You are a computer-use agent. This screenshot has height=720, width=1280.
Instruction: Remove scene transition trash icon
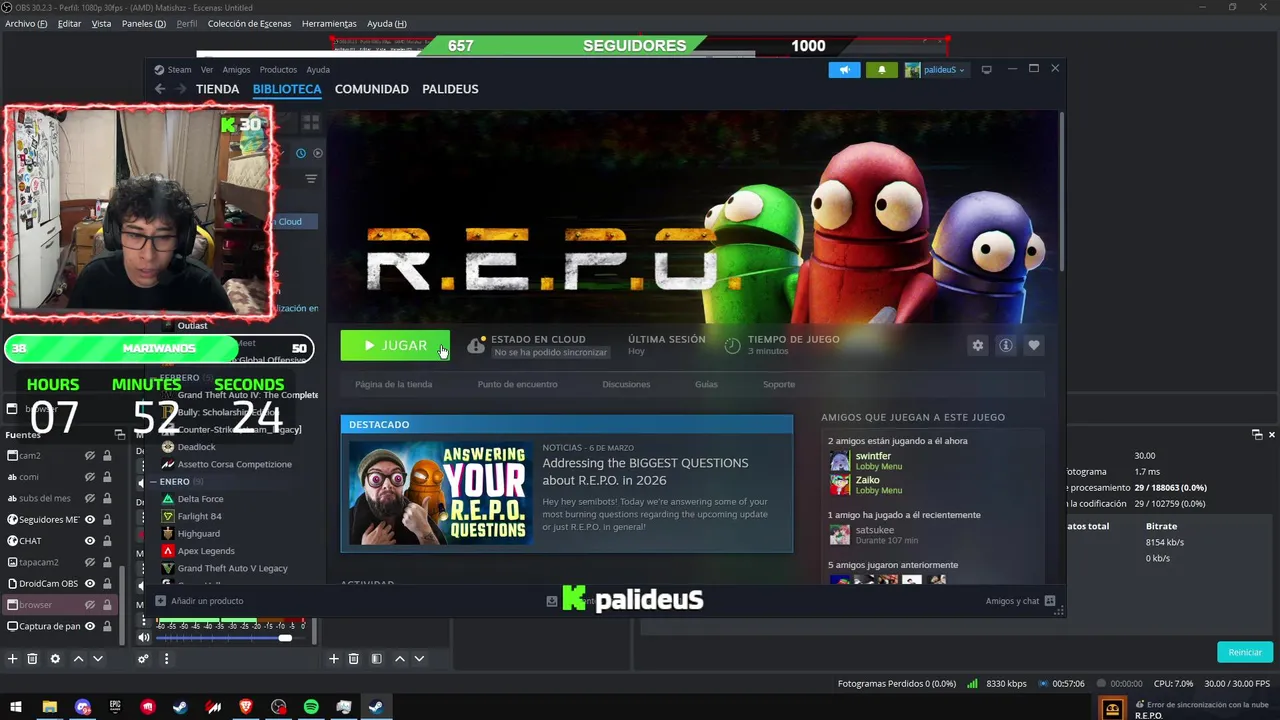click(x=353, y=659)
